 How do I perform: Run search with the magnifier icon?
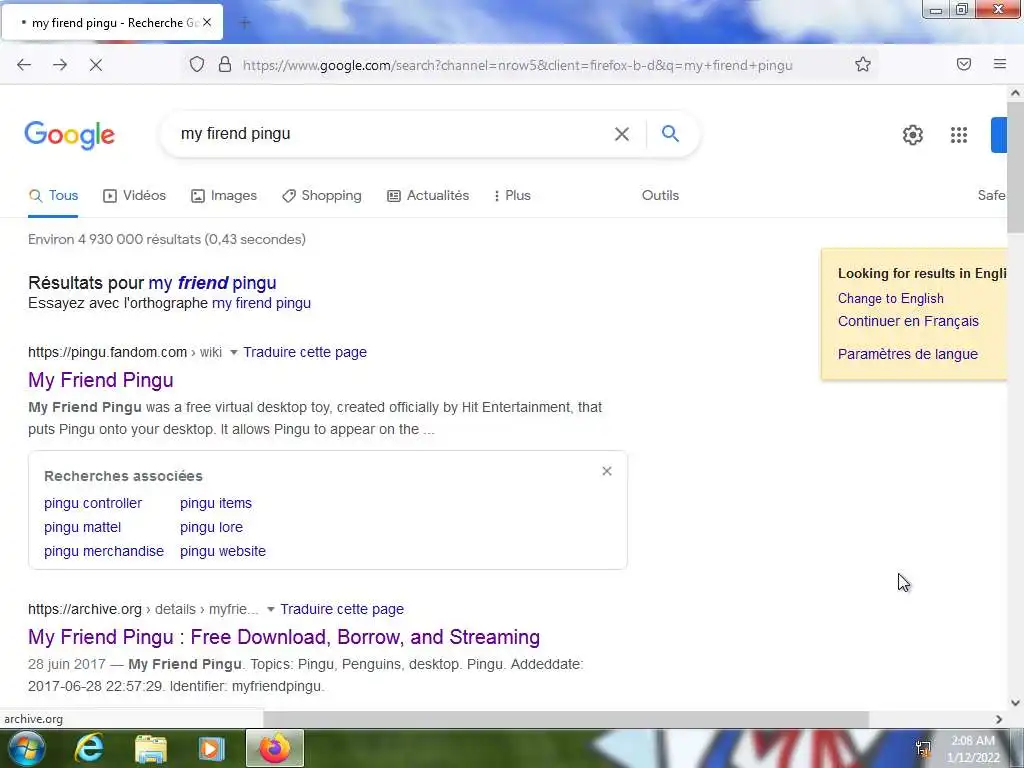click(670, 134)
